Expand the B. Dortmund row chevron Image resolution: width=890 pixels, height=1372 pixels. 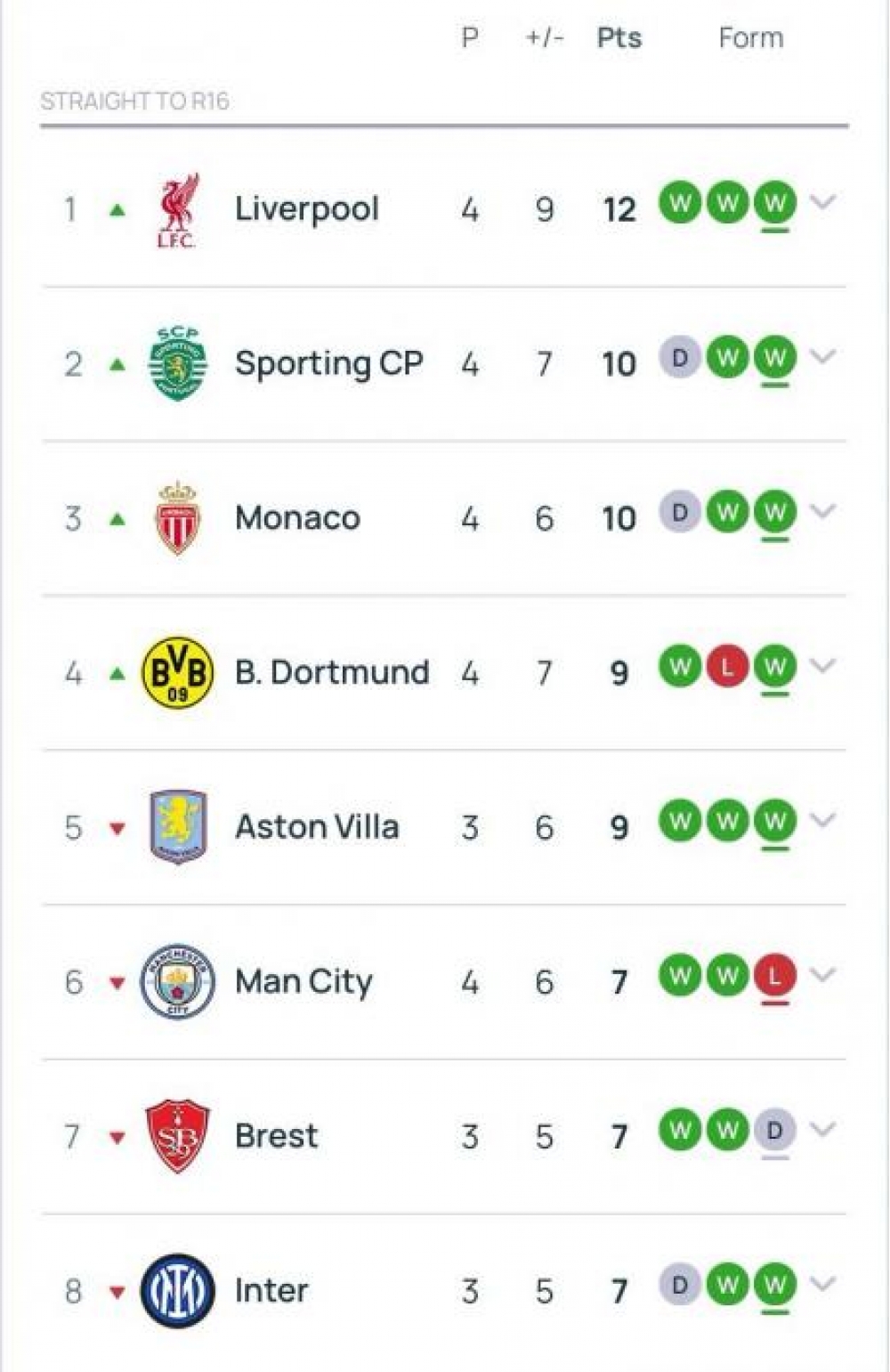tap(823, 666)
